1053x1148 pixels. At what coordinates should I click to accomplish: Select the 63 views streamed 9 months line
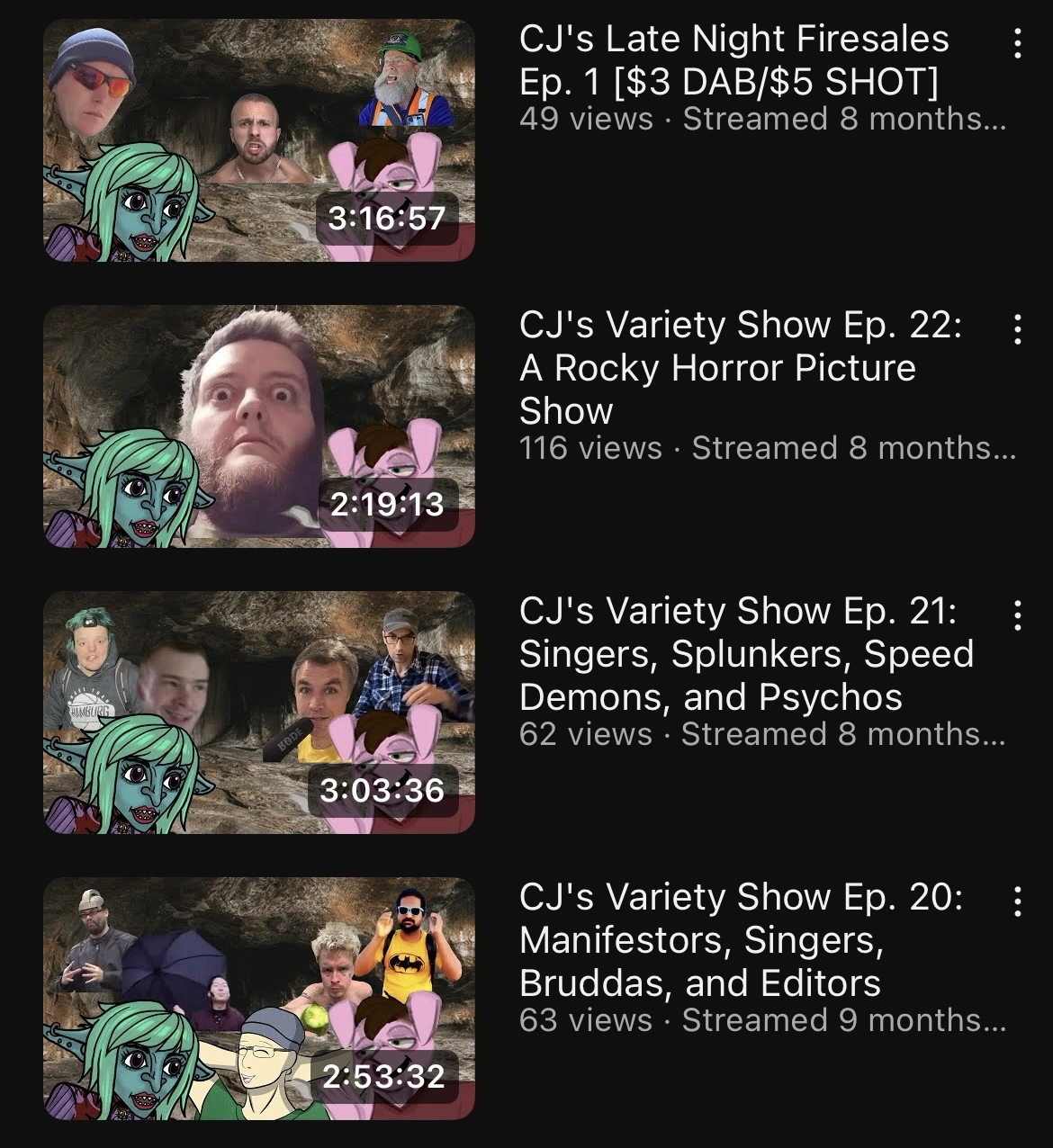pyautogui.click(x=762, y=1020)
